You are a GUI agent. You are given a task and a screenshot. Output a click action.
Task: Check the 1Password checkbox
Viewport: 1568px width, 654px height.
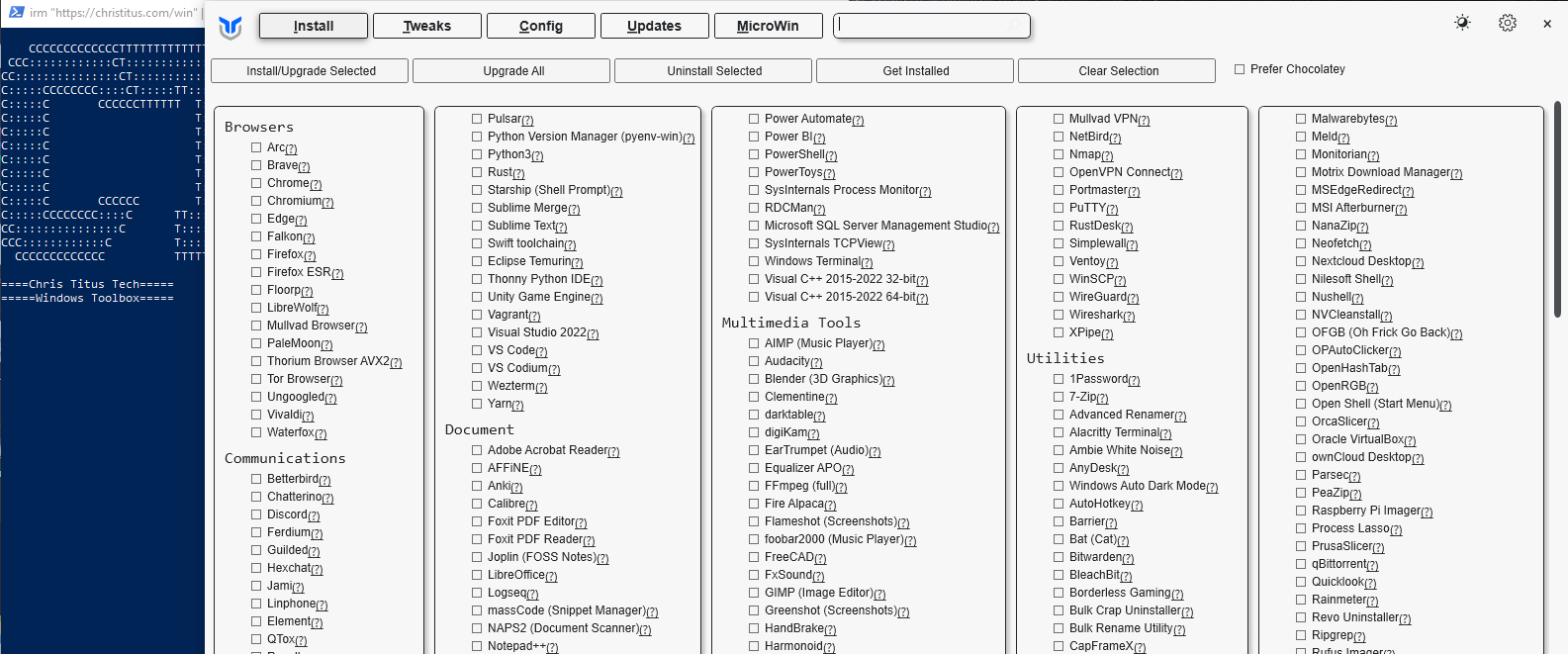[1059, 379]
